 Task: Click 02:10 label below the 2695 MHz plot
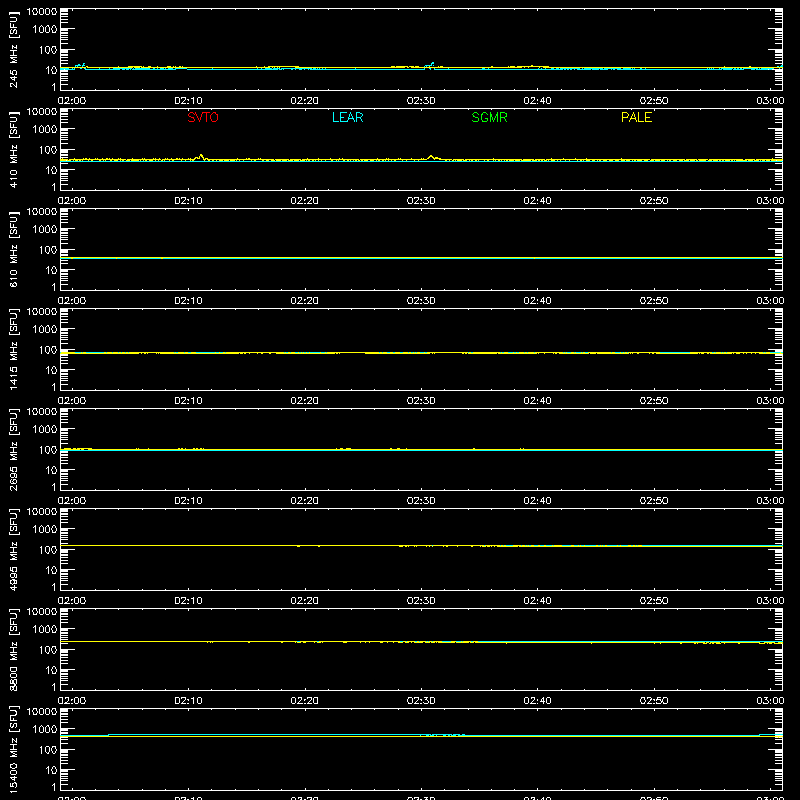pos(188,501)
